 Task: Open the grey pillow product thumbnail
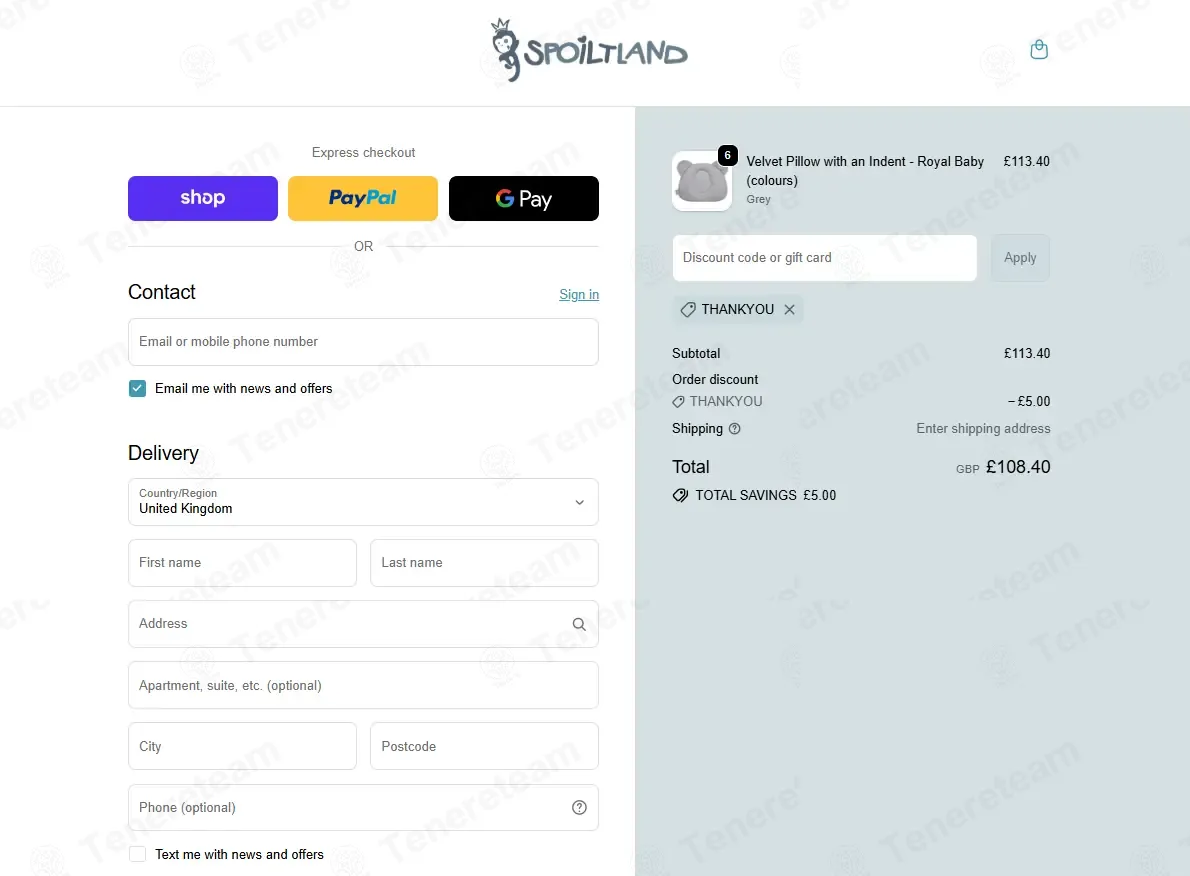coord(702,181)
